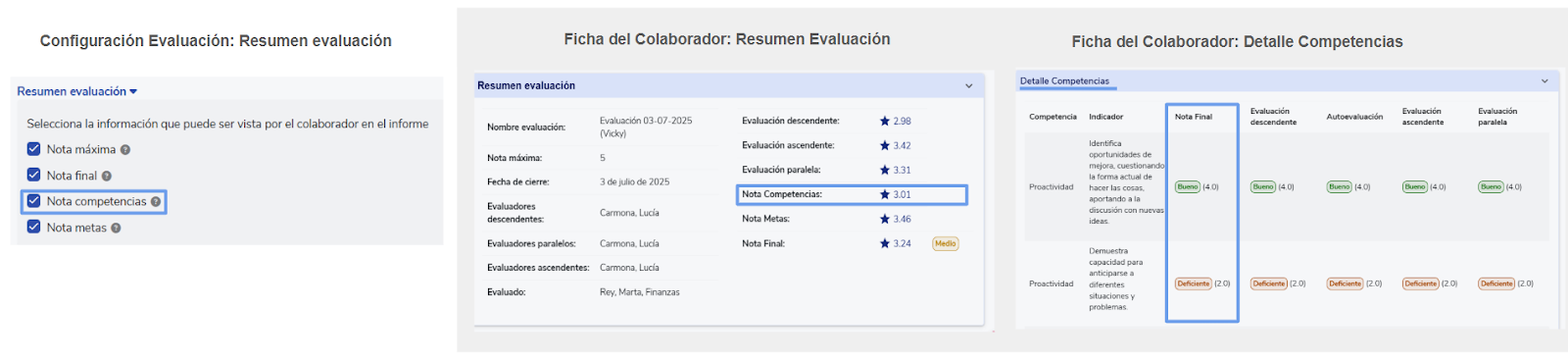Screen dimensions: 1568x359
Task: Click the 3.31 Evaluación paralela score
Action: 903,171
